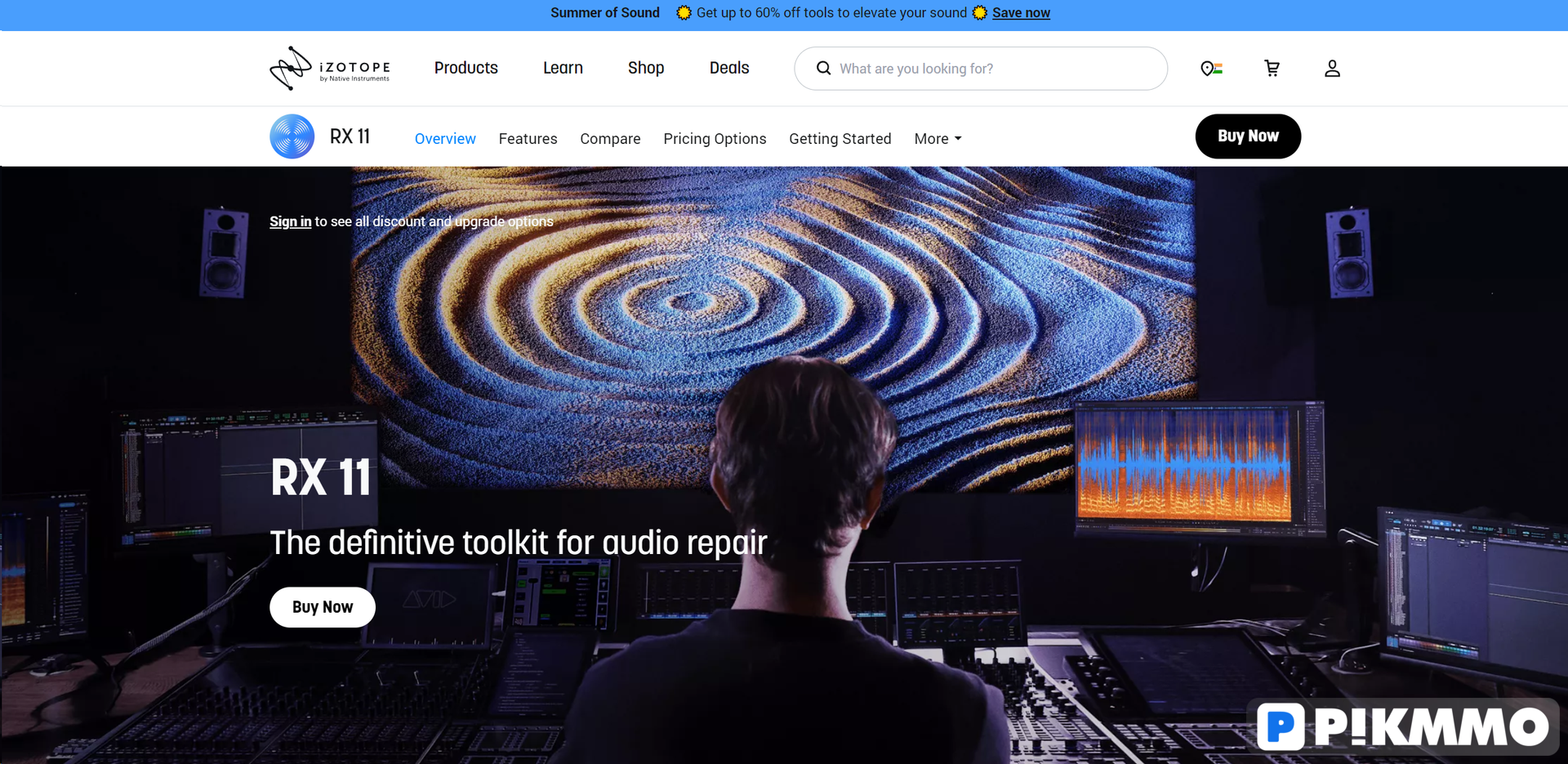Image resolution: width=1568 pixels, height=764 pixels.
Task: Open the user account icon
Action: tap(1332, 69)
